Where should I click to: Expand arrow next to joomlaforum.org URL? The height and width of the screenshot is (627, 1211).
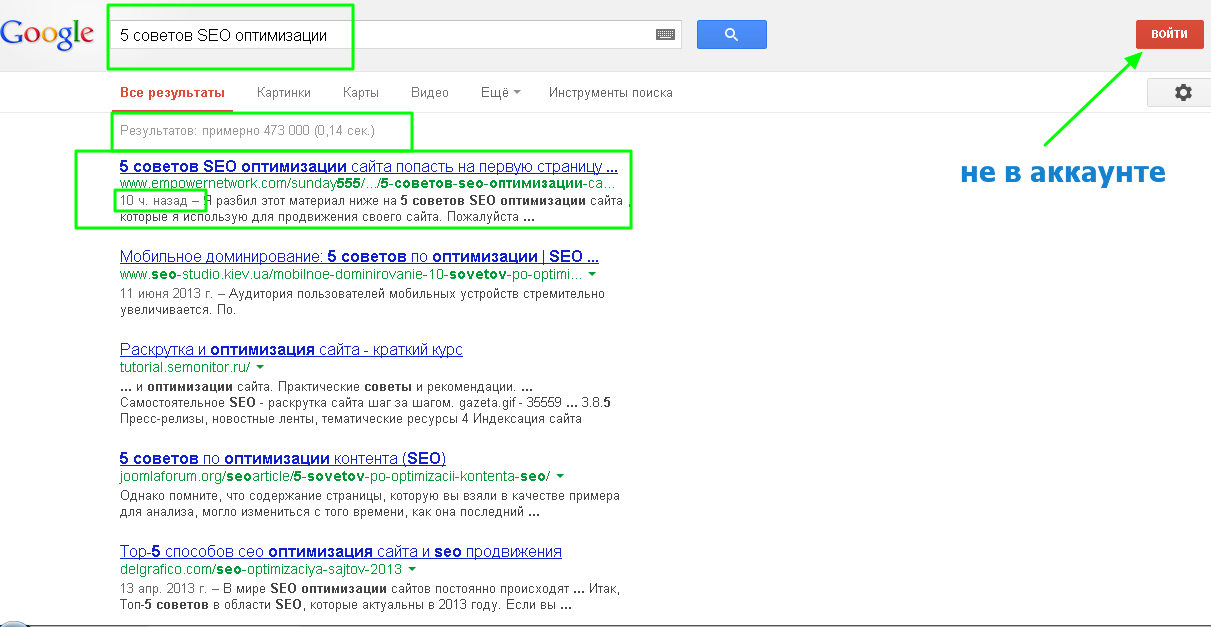(561, 476)
